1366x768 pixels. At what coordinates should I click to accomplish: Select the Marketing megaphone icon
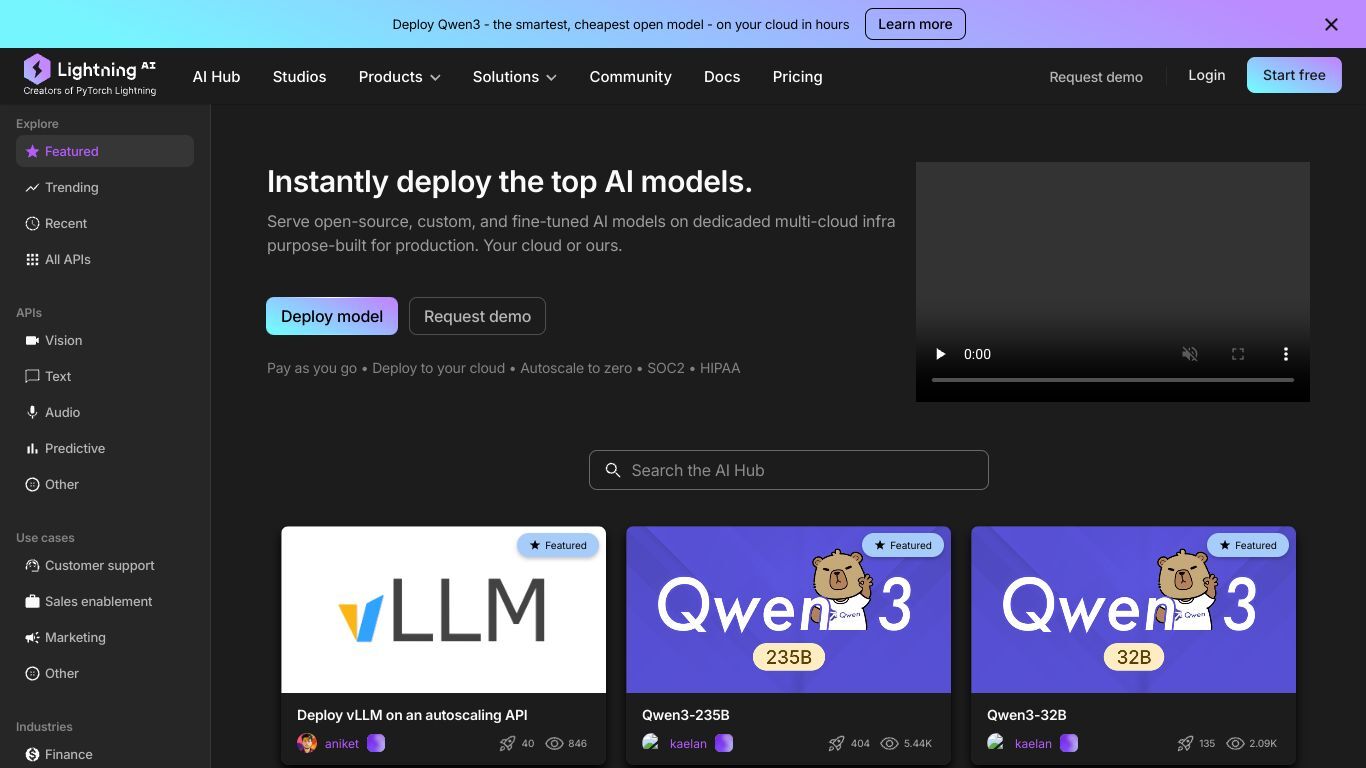pos(32,638)
